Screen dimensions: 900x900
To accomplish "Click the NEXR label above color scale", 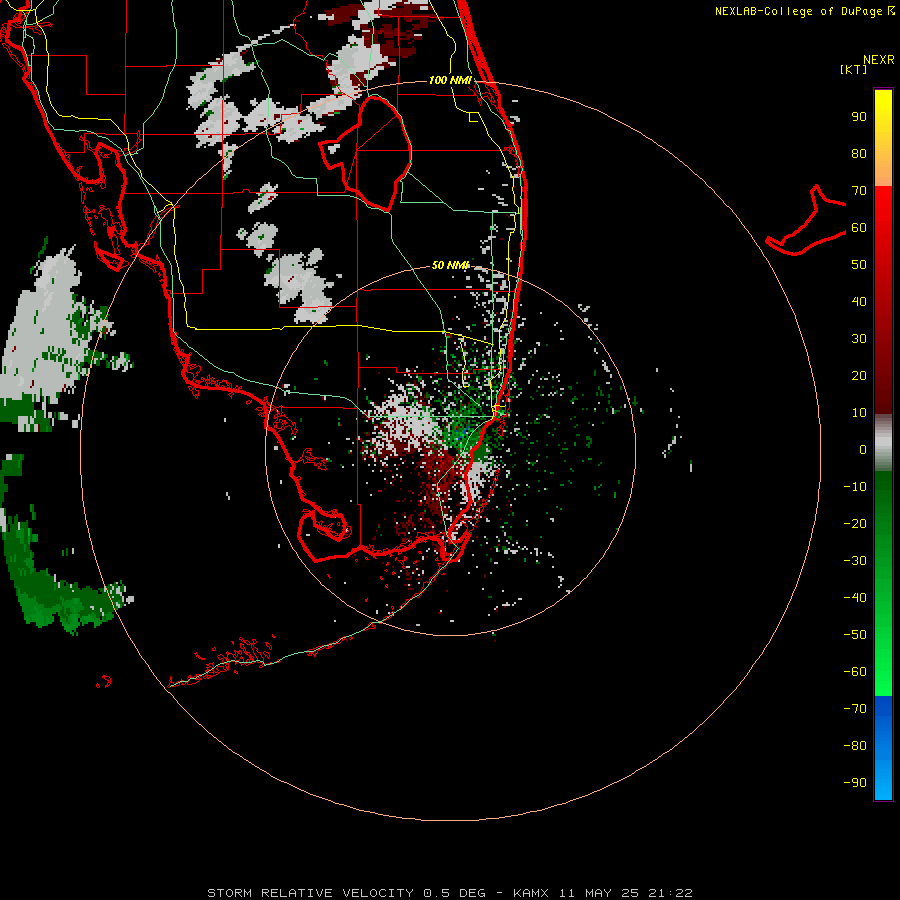I will tap(878, 60).
